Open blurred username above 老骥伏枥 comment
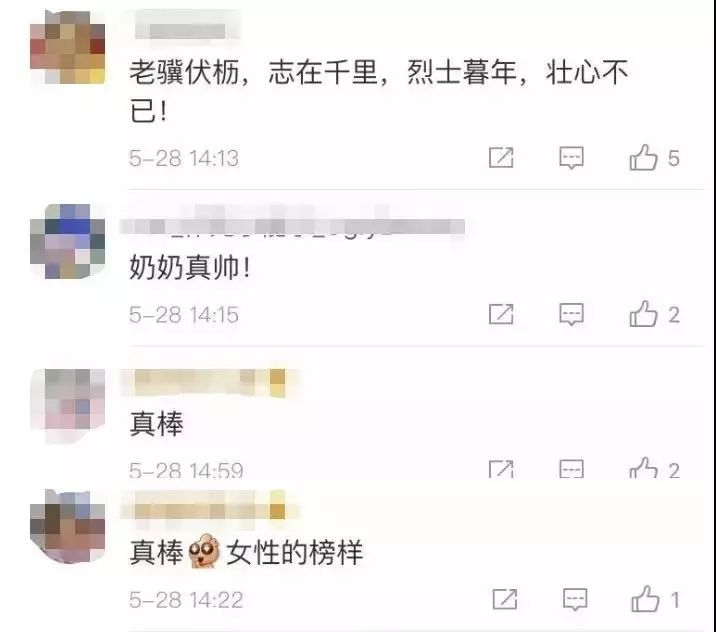The image size is (716, 632). tap(187, 31)
